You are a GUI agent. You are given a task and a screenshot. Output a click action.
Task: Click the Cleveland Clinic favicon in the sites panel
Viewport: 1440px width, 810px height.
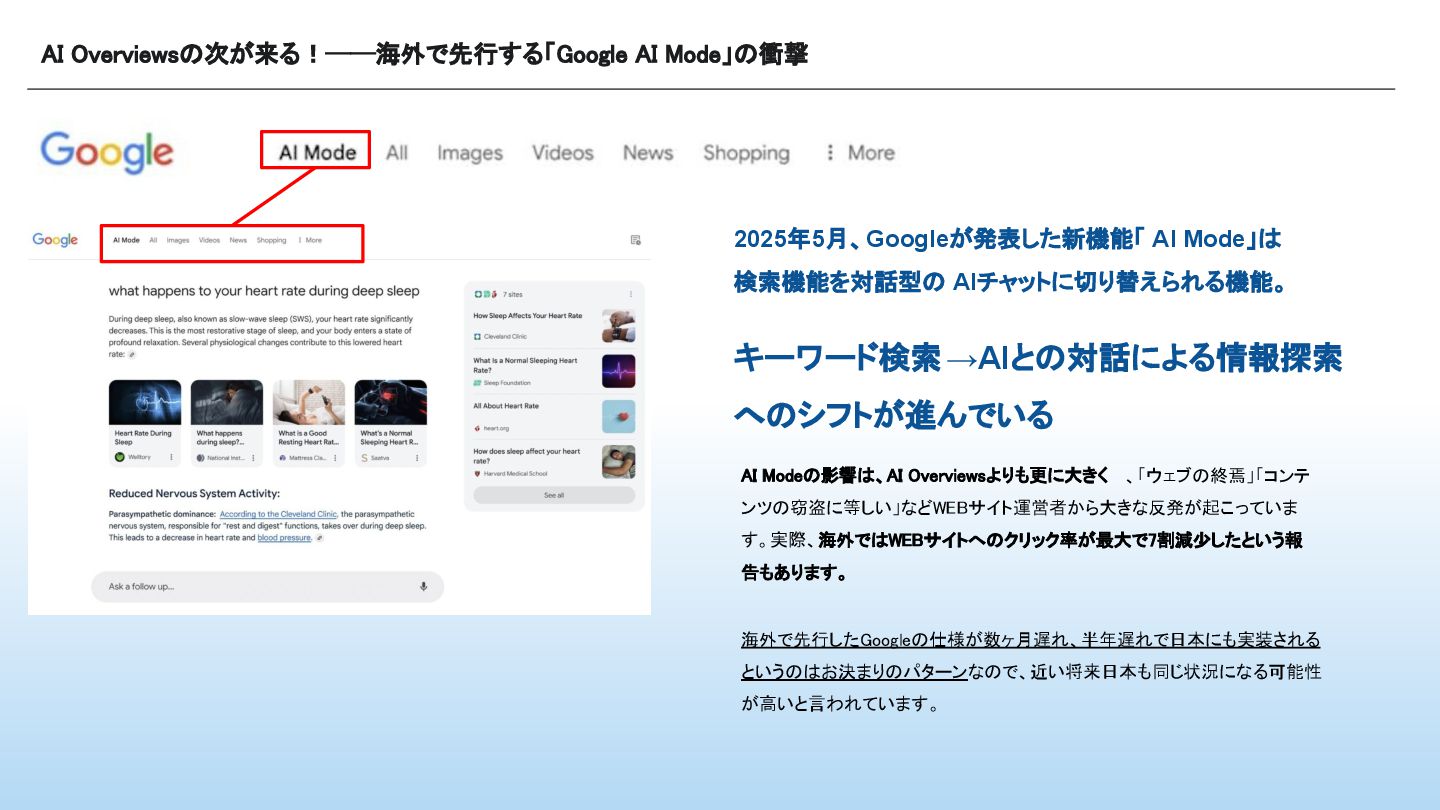click(x=478, y=337)
